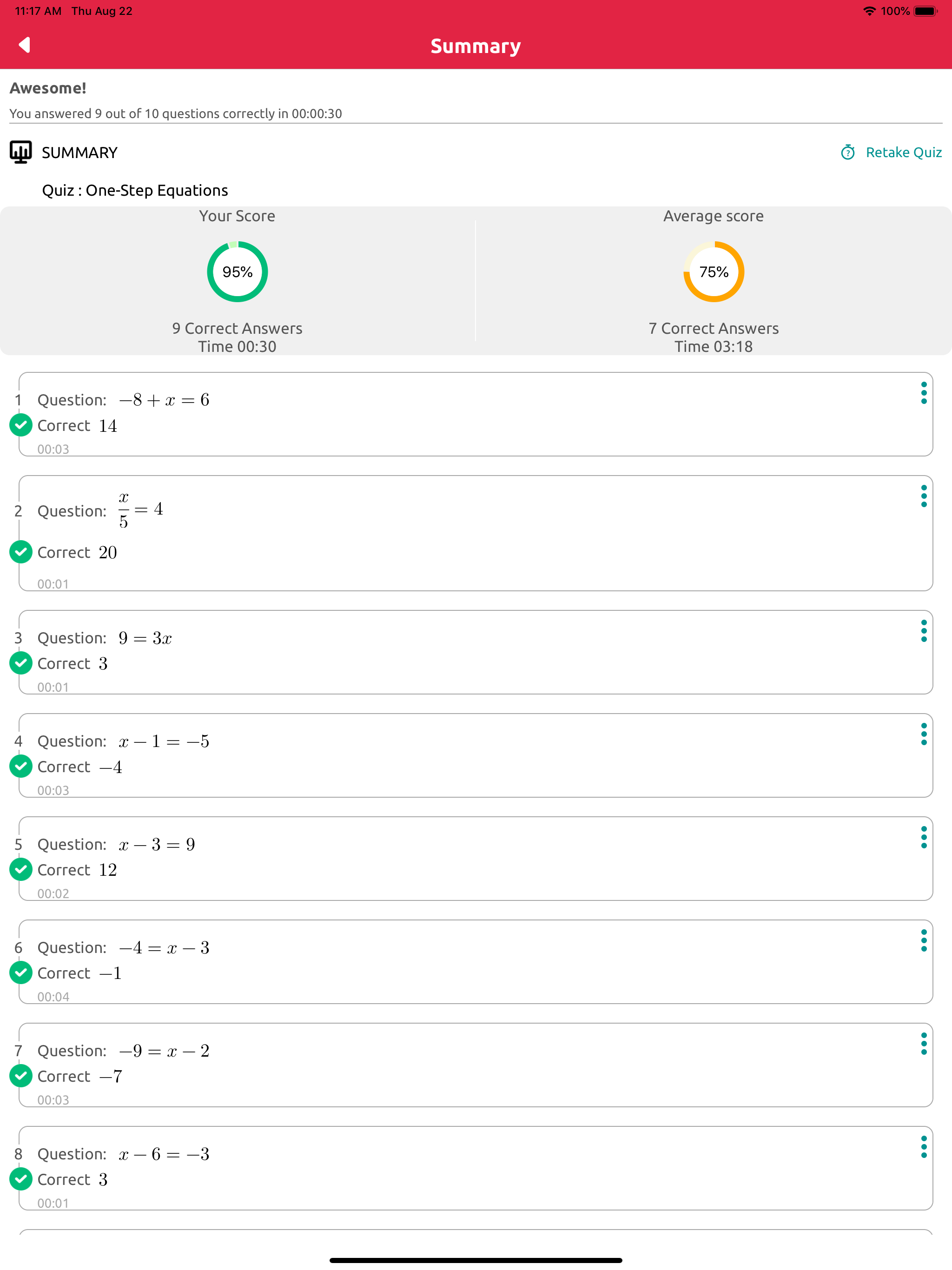Select the question 8 card x − 6 = −3
The width and height of the screenshot is (952, 1270).
476,1168
